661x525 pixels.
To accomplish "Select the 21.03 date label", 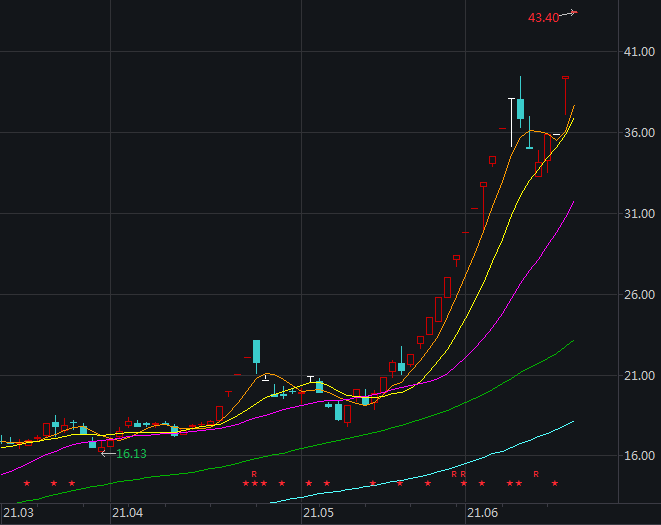I will pyautogui.click(x=18, y=513).
